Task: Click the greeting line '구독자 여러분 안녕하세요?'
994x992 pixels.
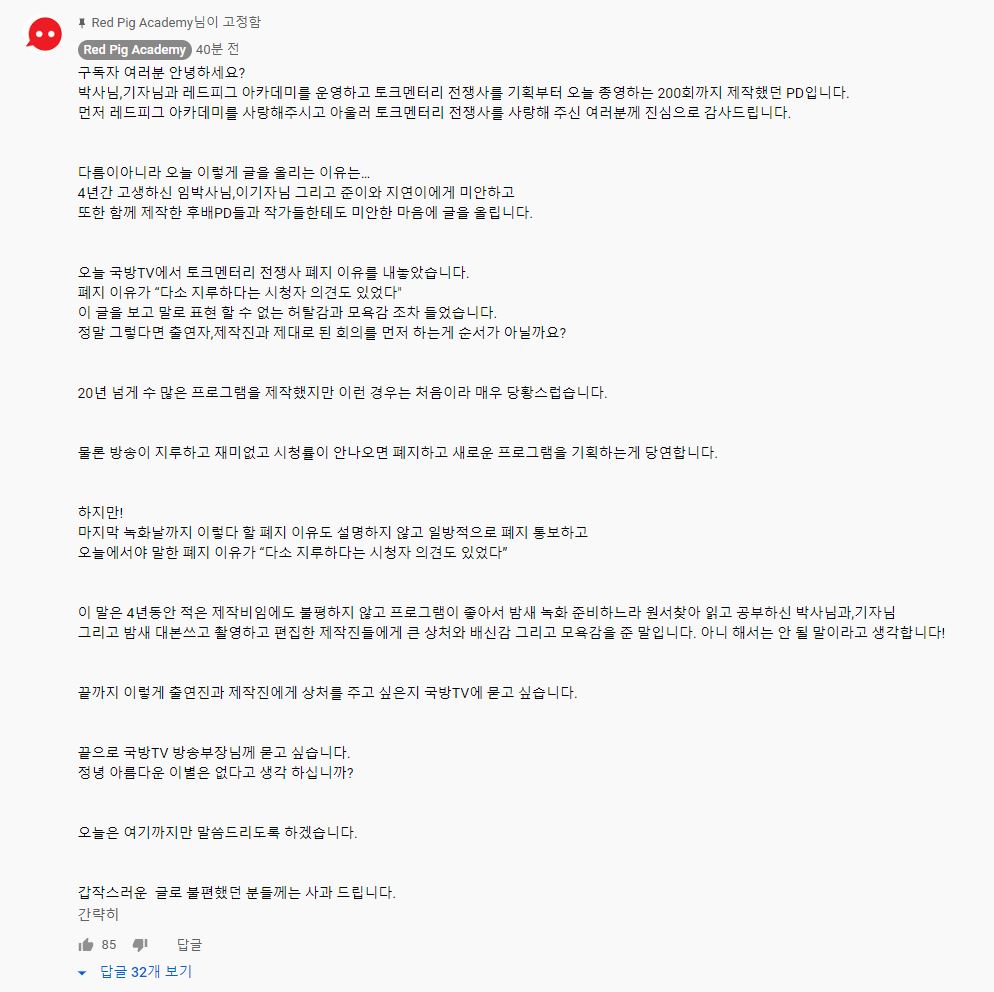Action: (162, 72)
